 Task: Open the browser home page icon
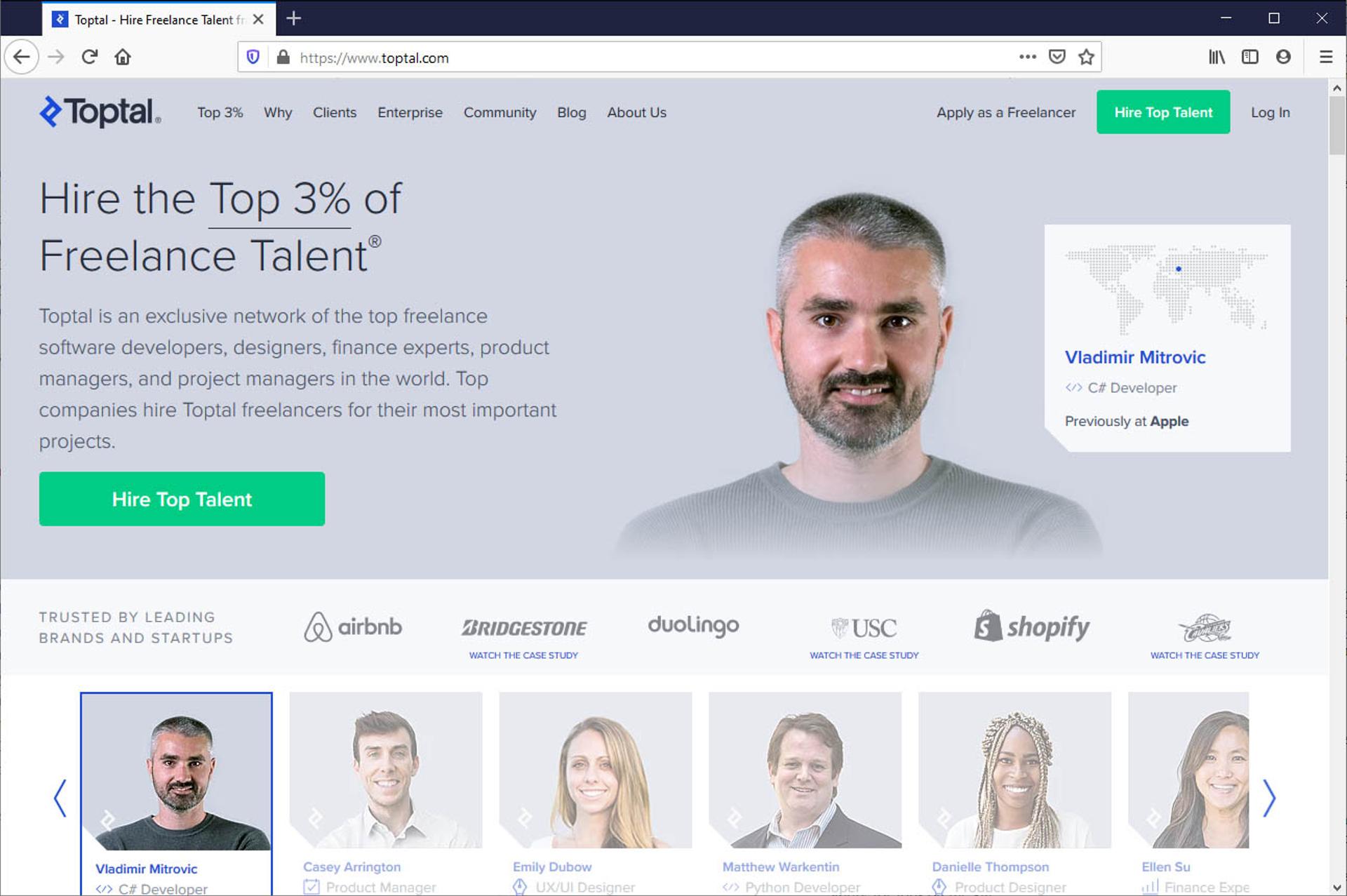point(123,57)
